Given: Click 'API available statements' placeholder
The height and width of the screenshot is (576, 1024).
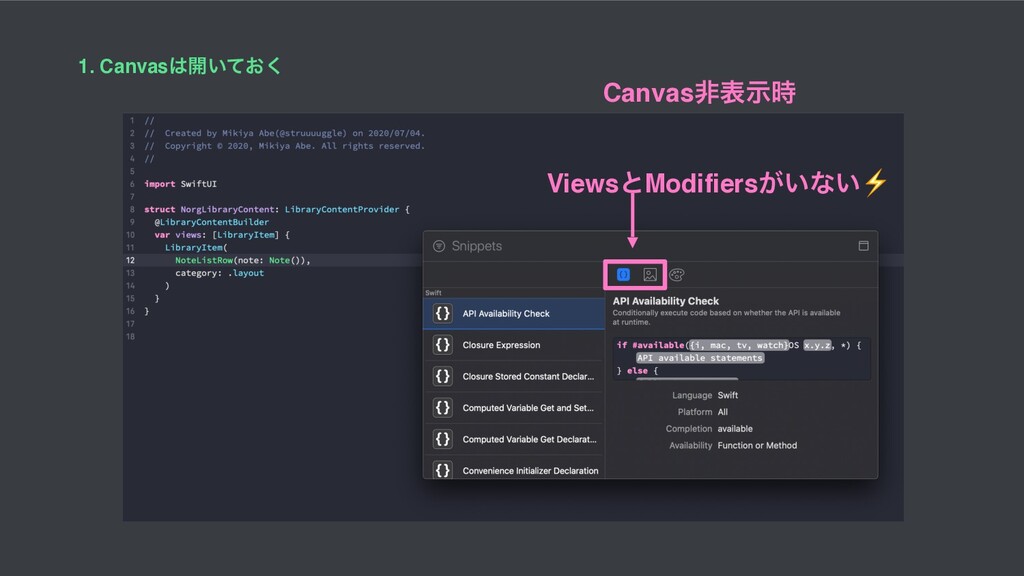Looking at the screenshot, I should click(x=700, y=358).
